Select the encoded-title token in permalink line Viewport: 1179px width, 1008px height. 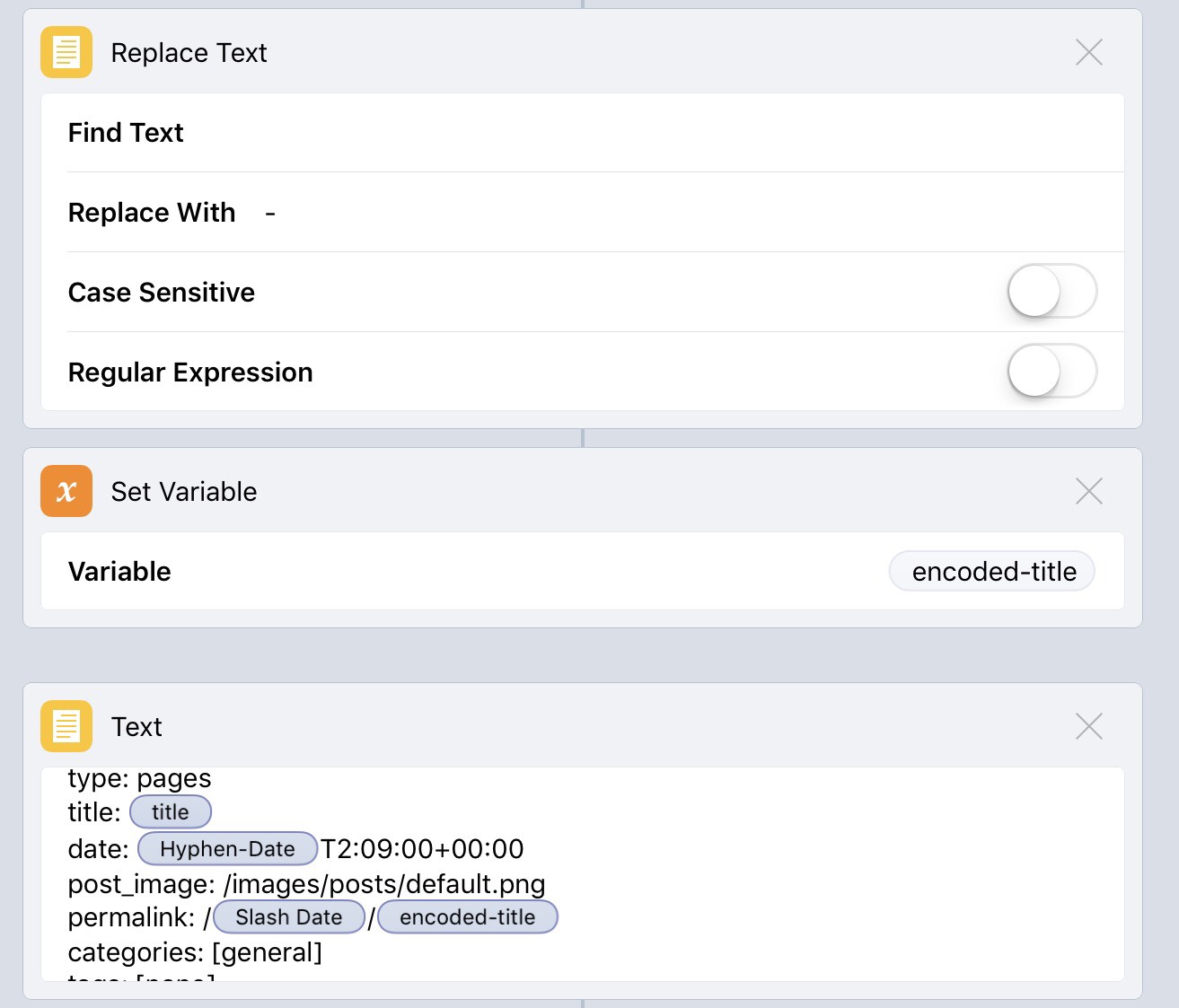(468, 917)
